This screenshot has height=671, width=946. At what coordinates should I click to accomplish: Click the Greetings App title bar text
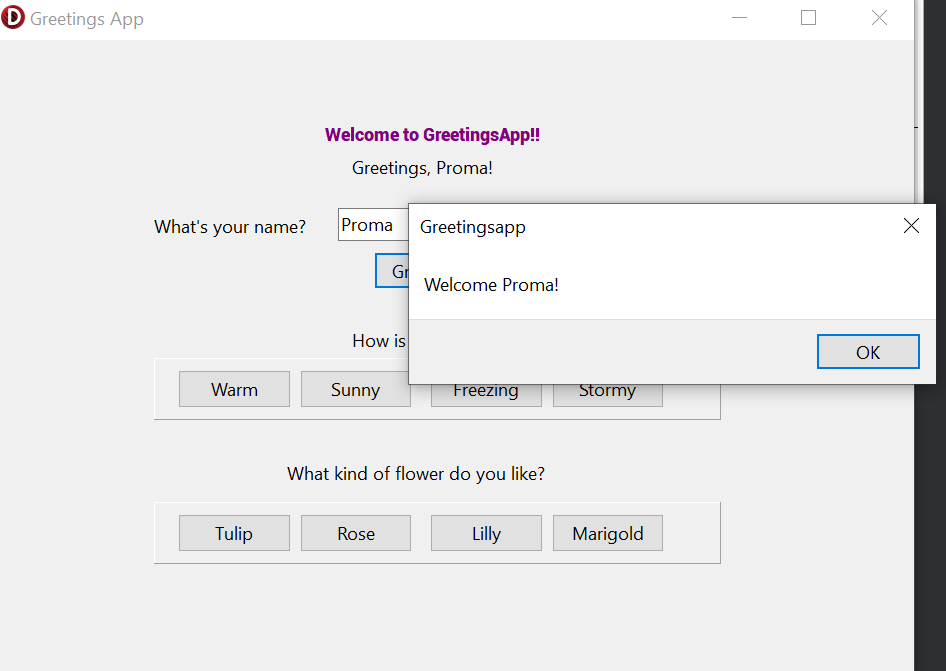[x=86, y=17]
